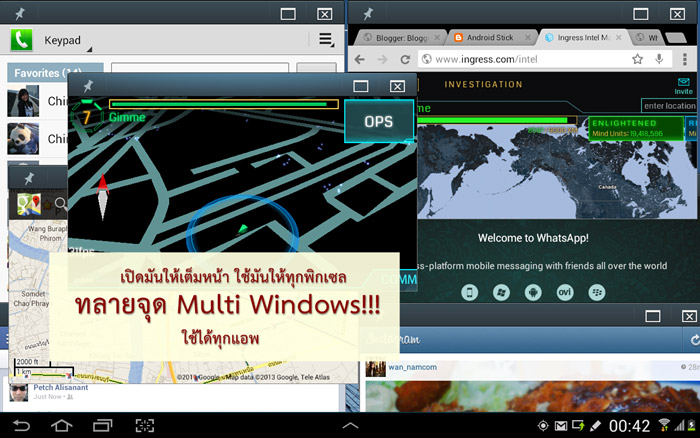Click the ENLIGHTENED Mind Units panel
This screenshot has height=438, width=700.
pyautogui.click(x=636, y=129)
